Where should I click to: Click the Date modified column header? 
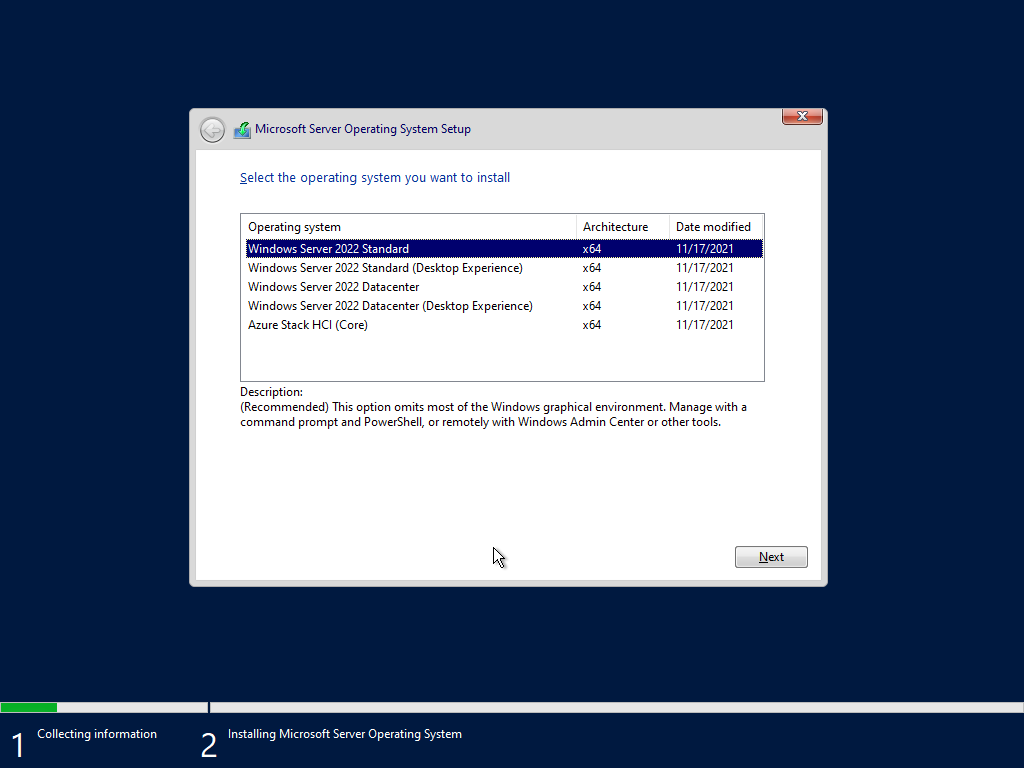coord(713,227)
